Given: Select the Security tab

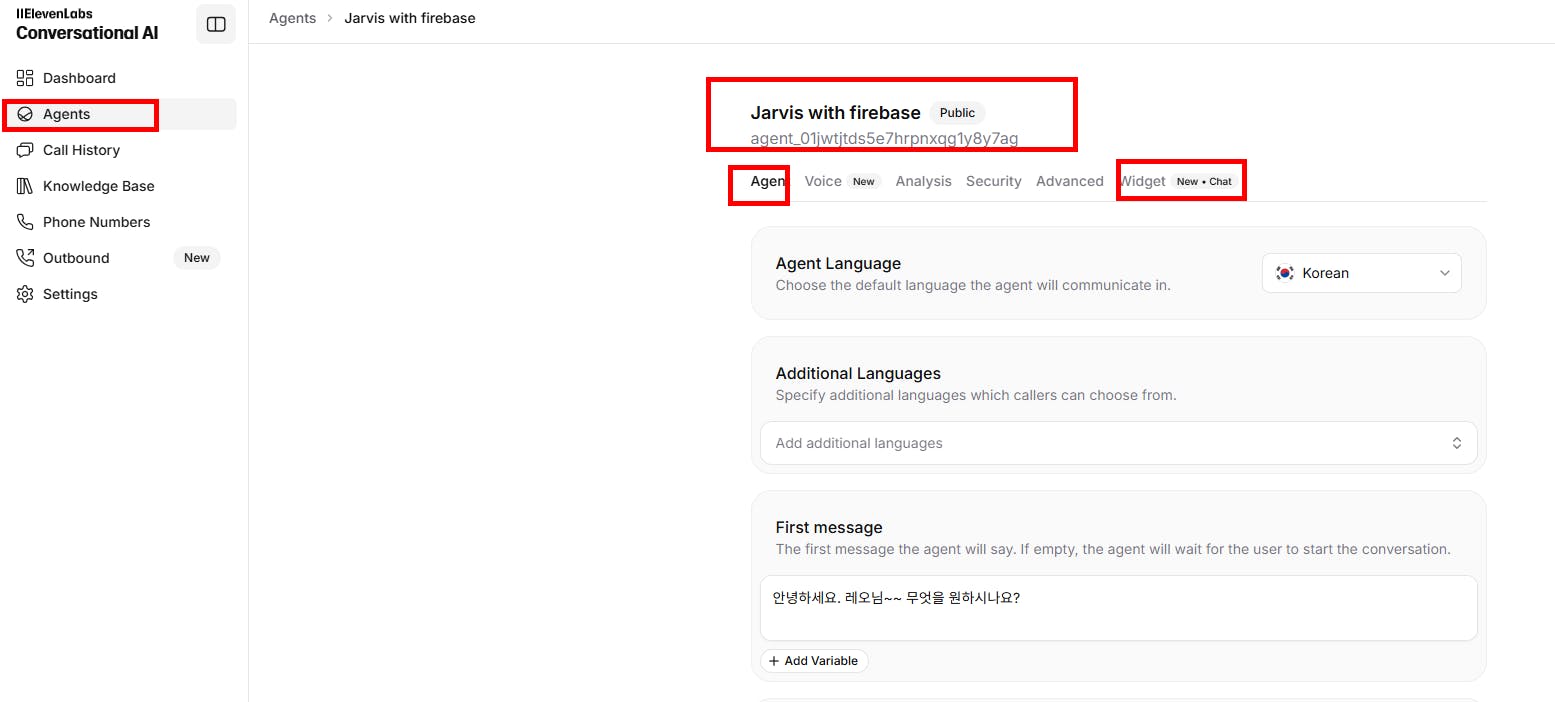Looking at the screenshot, I should (993, 181).
